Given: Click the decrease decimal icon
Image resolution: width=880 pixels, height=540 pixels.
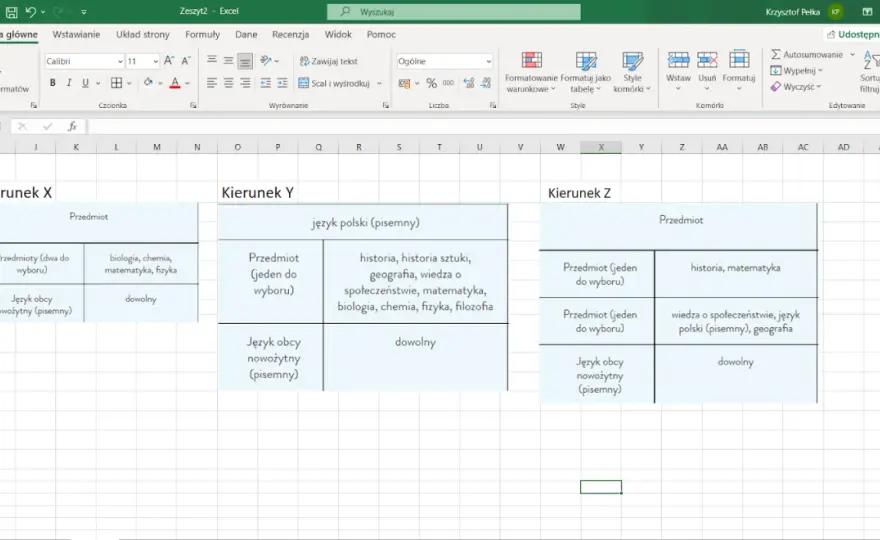Looking at the screenshot, I should pyautogui.click(x=486, y=83).
